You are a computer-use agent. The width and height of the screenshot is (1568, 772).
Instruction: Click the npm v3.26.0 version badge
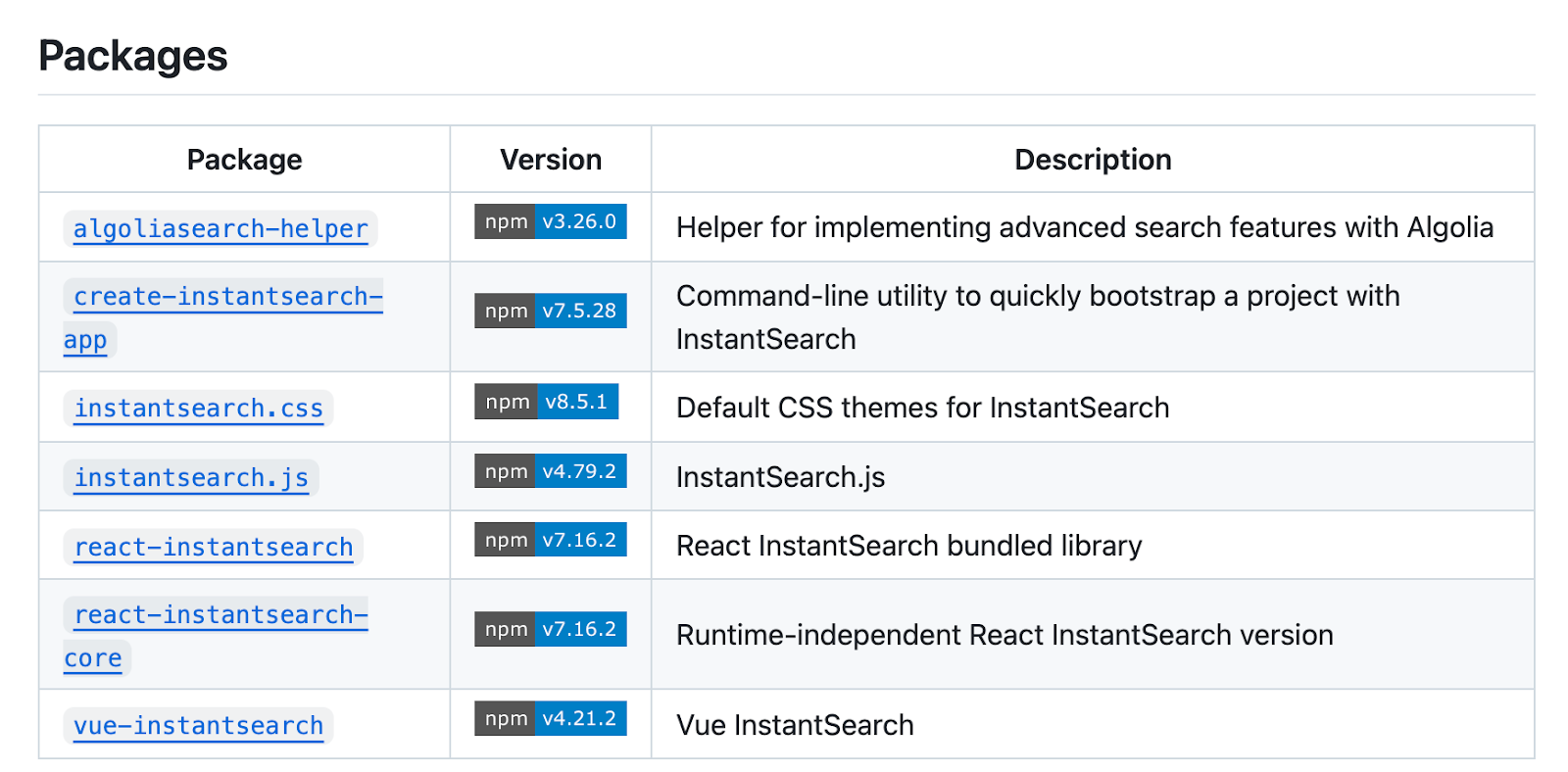coord(550,221)
